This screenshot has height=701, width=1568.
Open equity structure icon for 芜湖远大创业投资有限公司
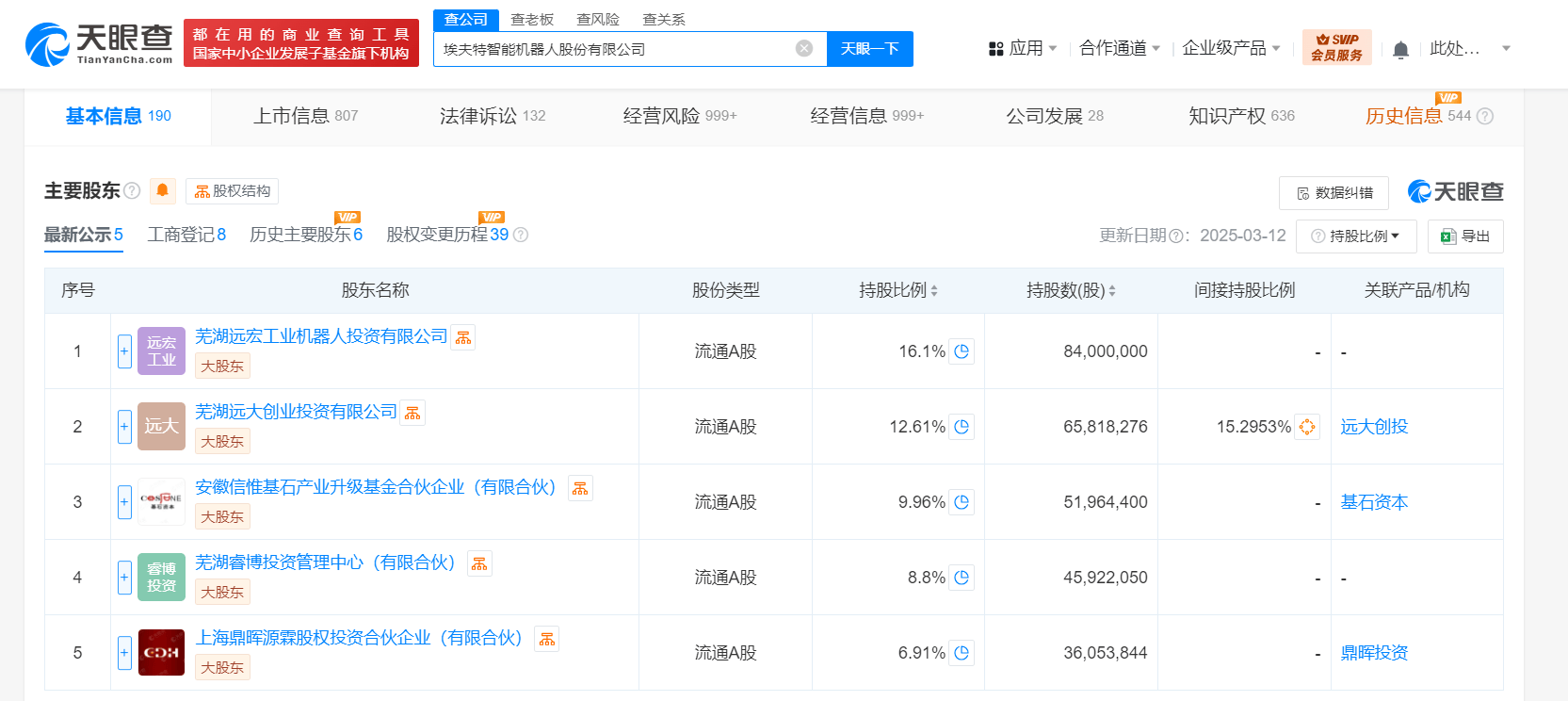[x=412, y=413]
